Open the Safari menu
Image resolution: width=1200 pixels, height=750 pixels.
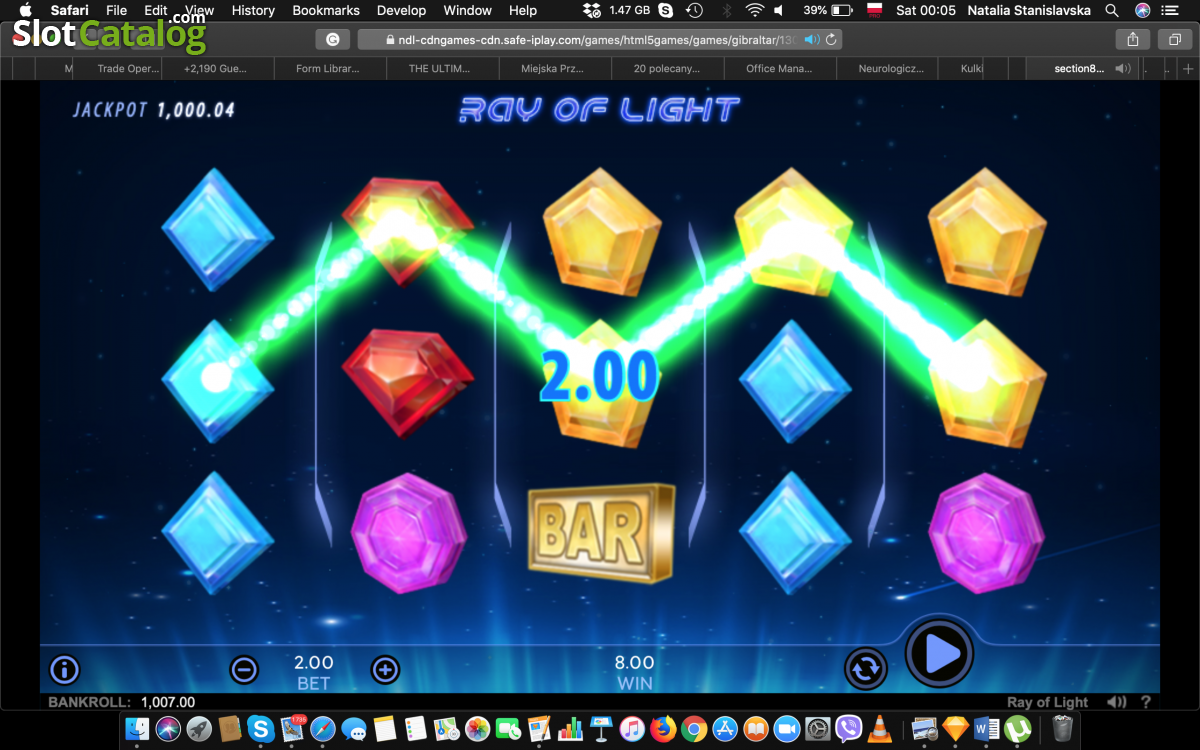[x=70, y=10]
